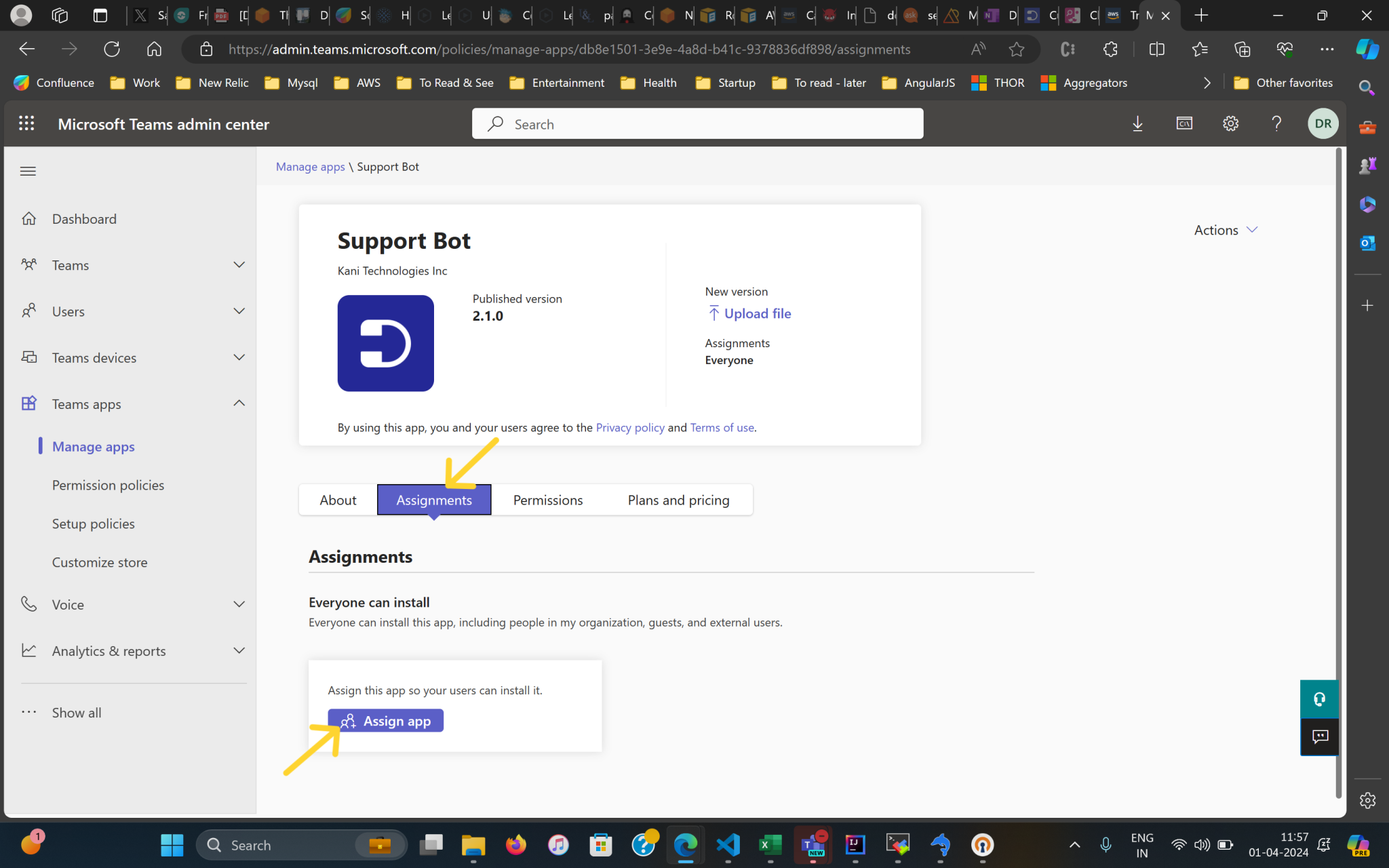Open the Privacy policy link
This screenshot has height=868, width=1389.
point(630,427)
